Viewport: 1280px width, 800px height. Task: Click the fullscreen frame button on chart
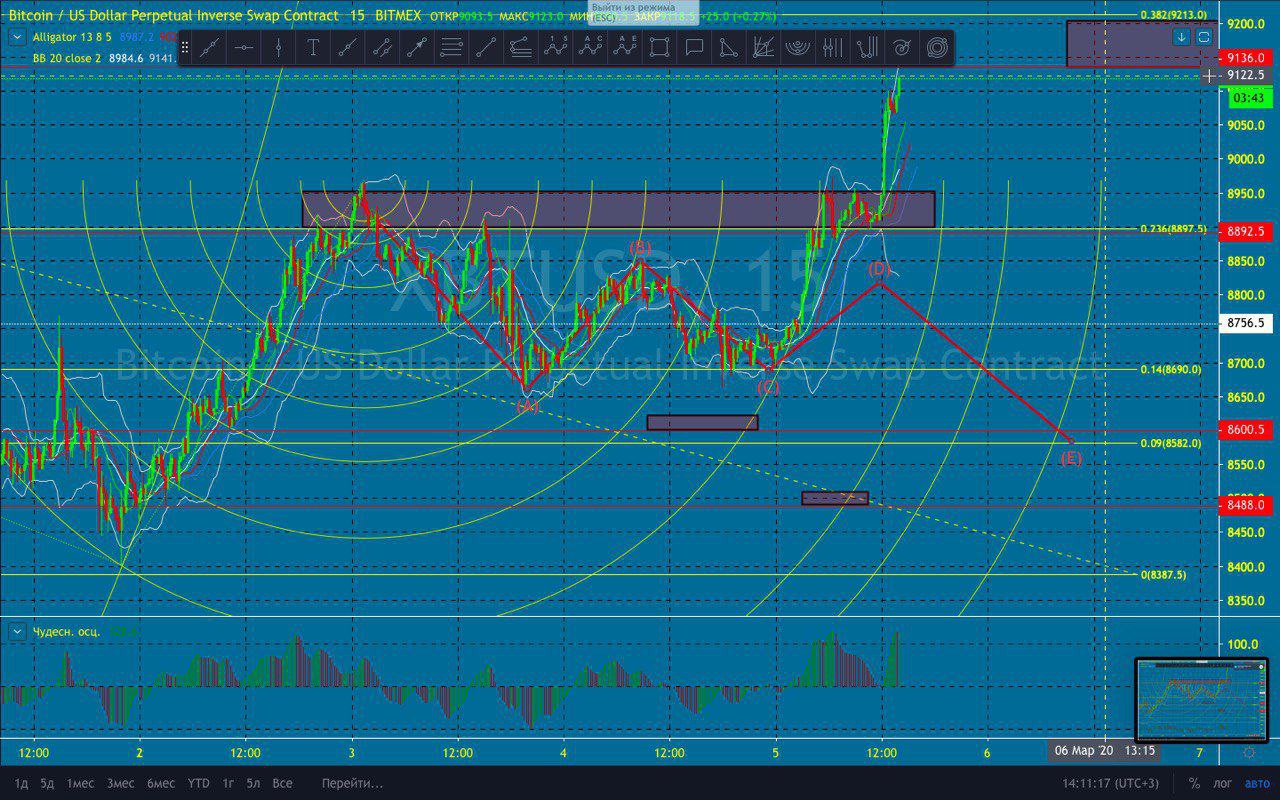(x=1204, y=37)
